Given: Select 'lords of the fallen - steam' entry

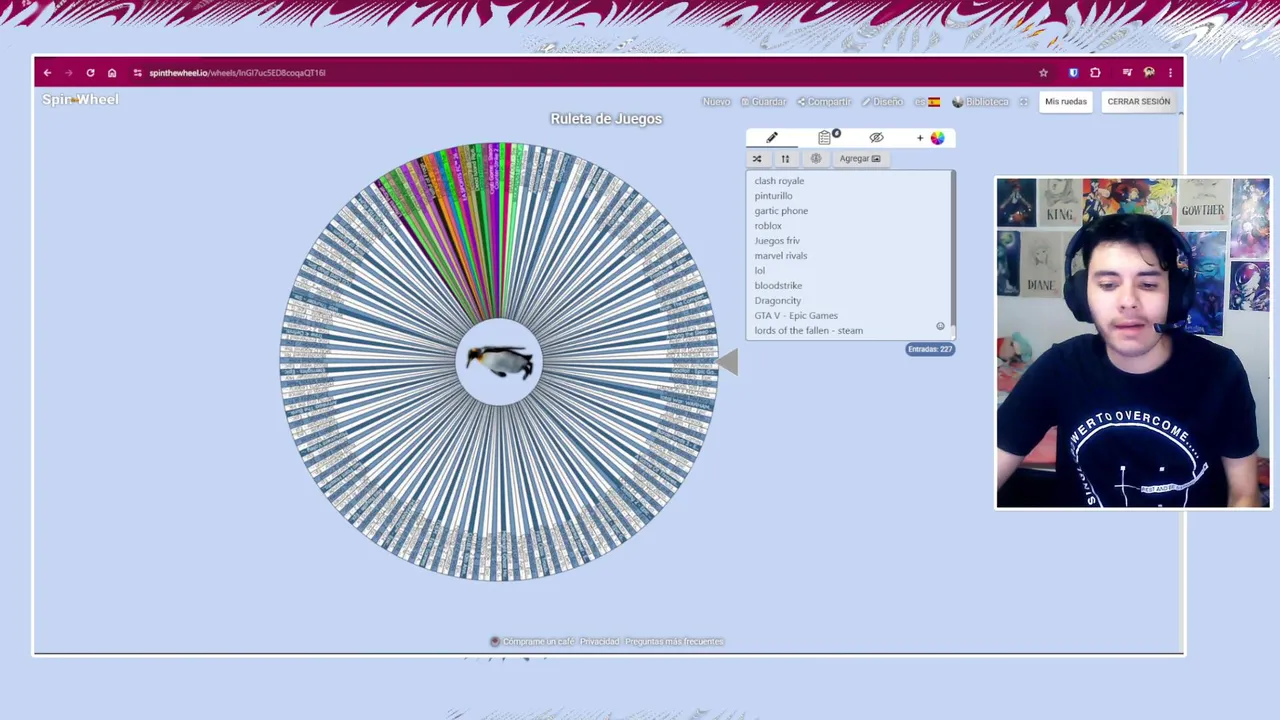Looking at the screenshot, I should [808, 331].
